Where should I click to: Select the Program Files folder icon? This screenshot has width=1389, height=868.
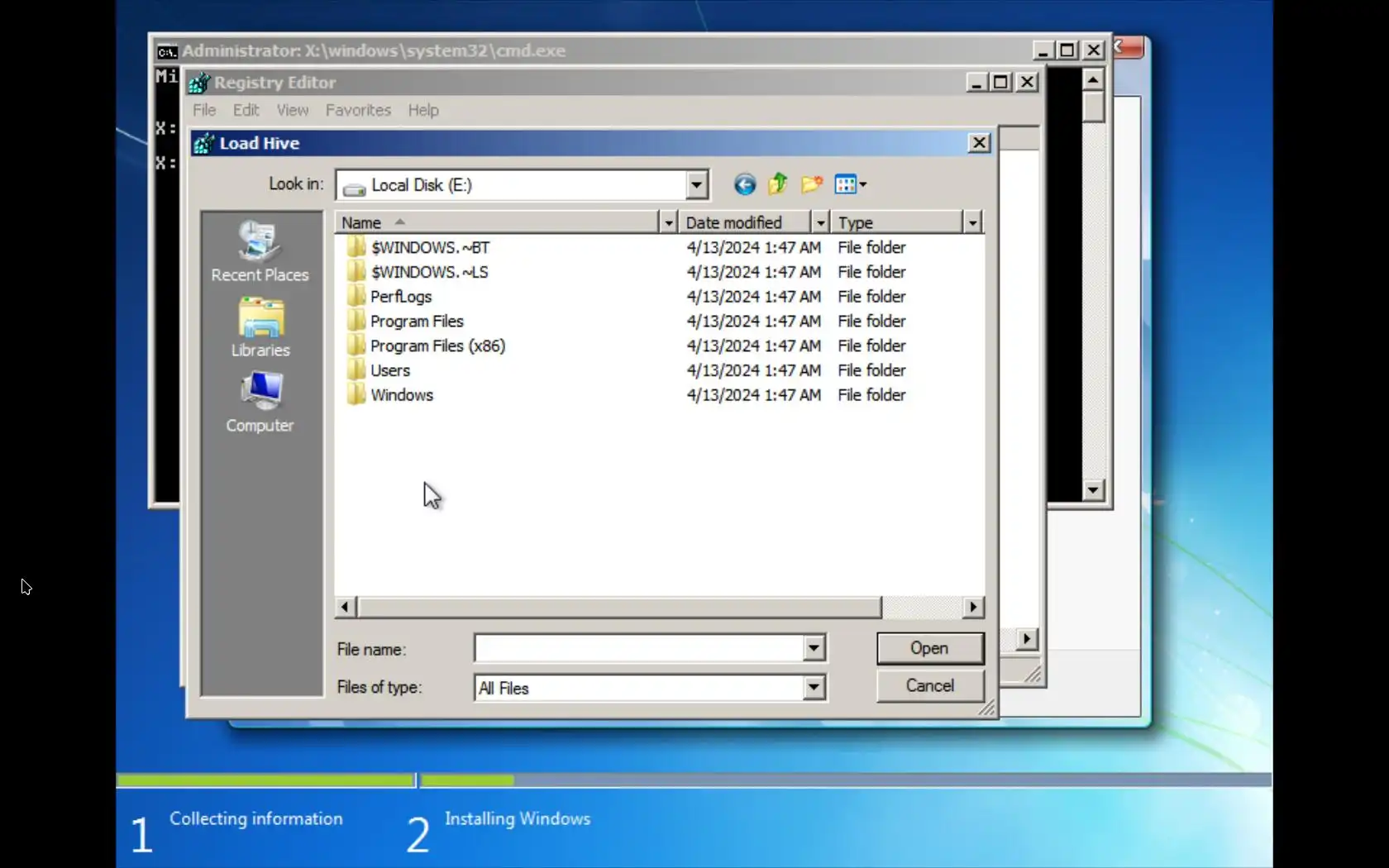tap(356, 321)
